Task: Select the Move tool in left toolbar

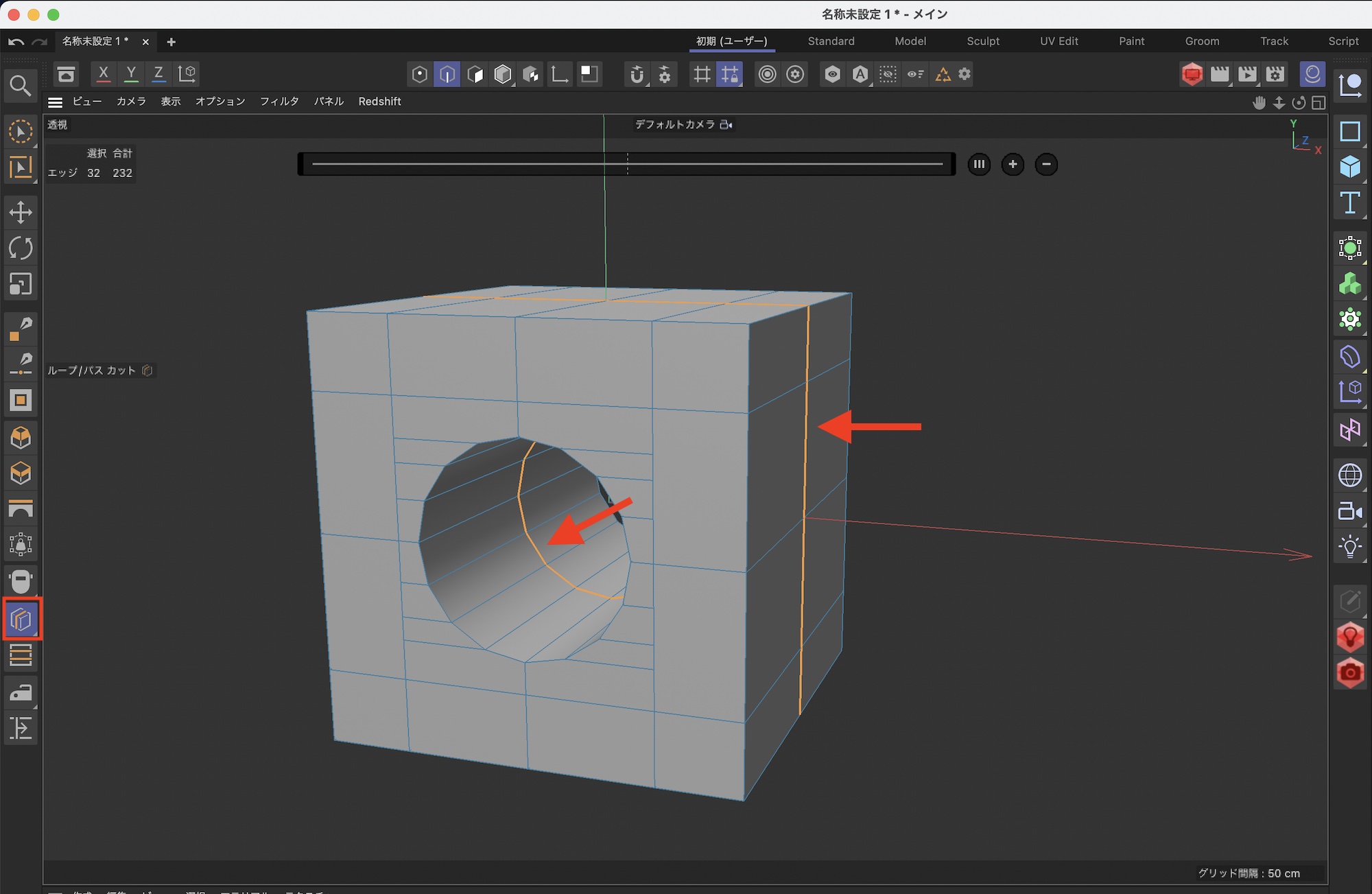Action: point(21,212)
